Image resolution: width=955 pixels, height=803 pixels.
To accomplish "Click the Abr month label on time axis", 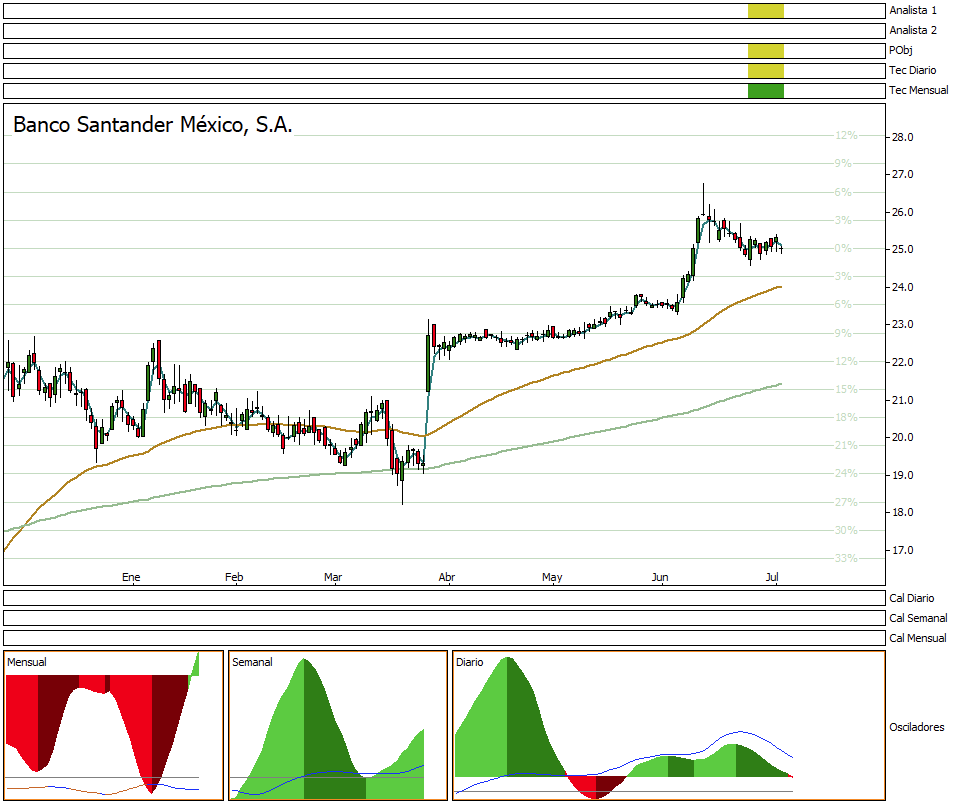I will pyautogui.click(x=446, y=577).
